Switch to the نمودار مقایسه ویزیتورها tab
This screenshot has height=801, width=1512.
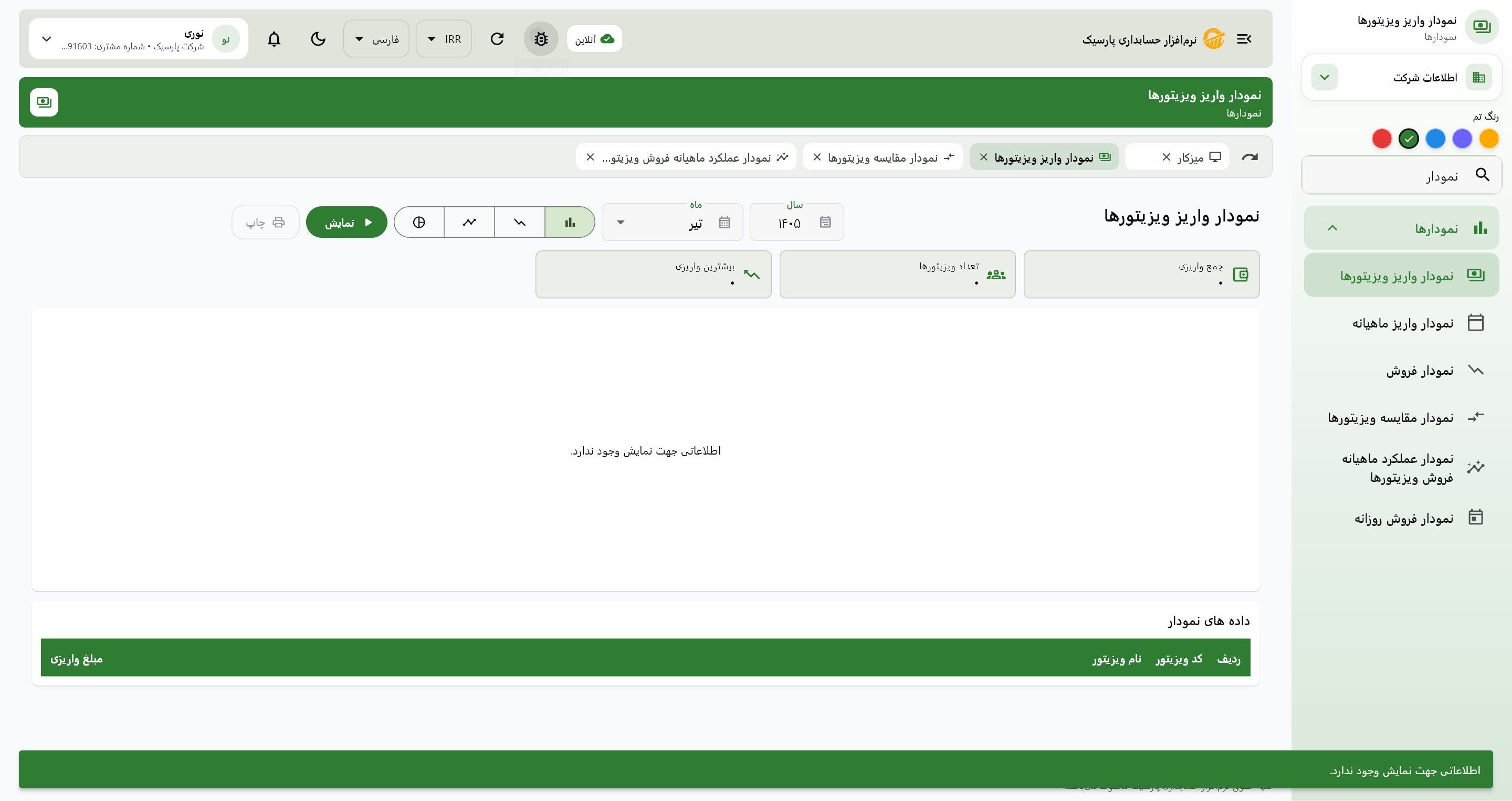883,157
